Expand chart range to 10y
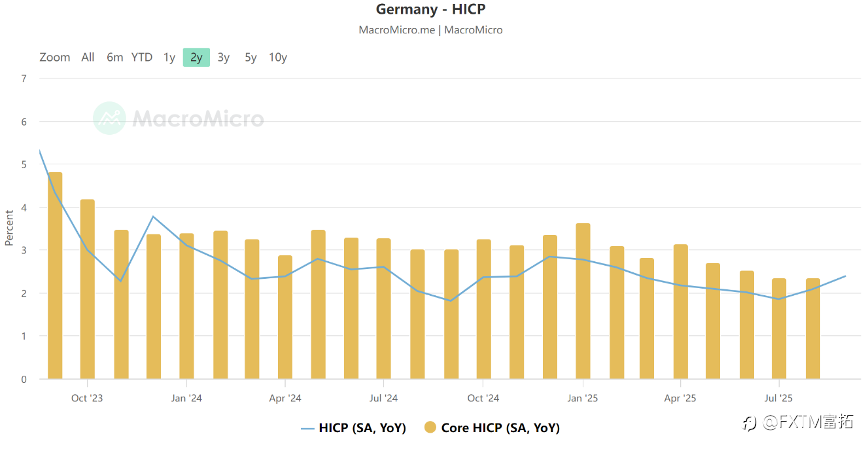The width and height of the screenshot is (864, 454). (x=278, y=57)
